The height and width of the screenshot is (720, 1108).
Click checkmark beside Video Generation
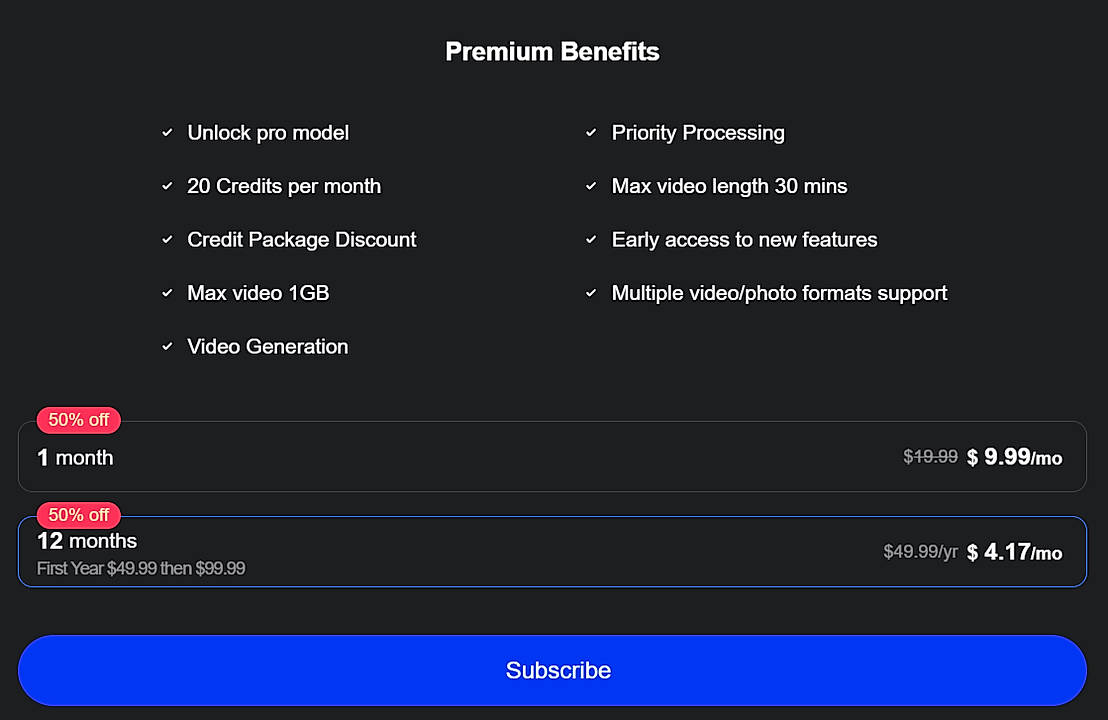click(x=167, y=347)
